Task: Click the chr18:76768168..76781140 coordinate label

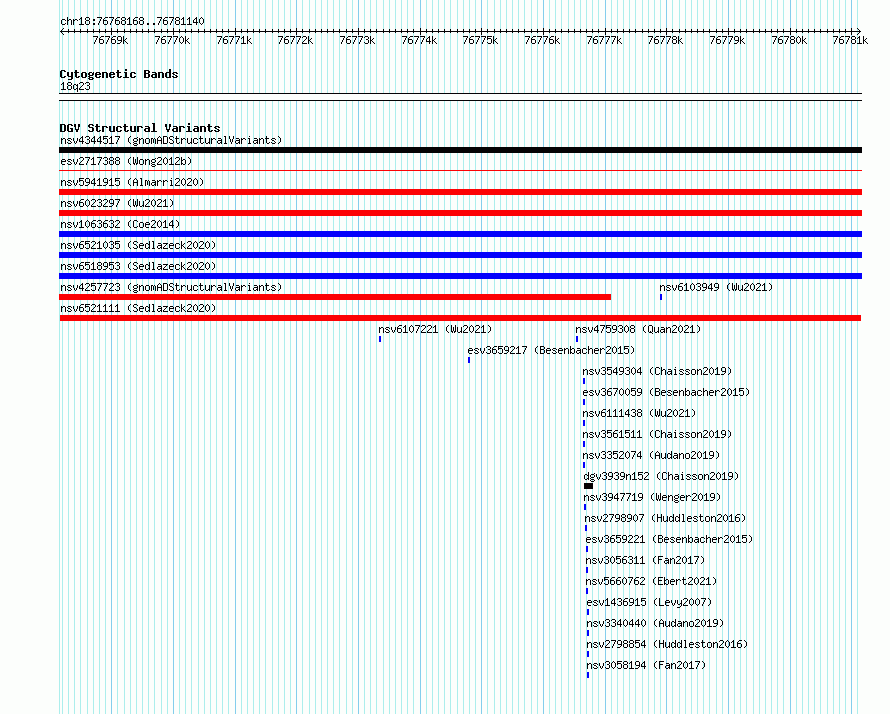Action: tap(132, 21)
